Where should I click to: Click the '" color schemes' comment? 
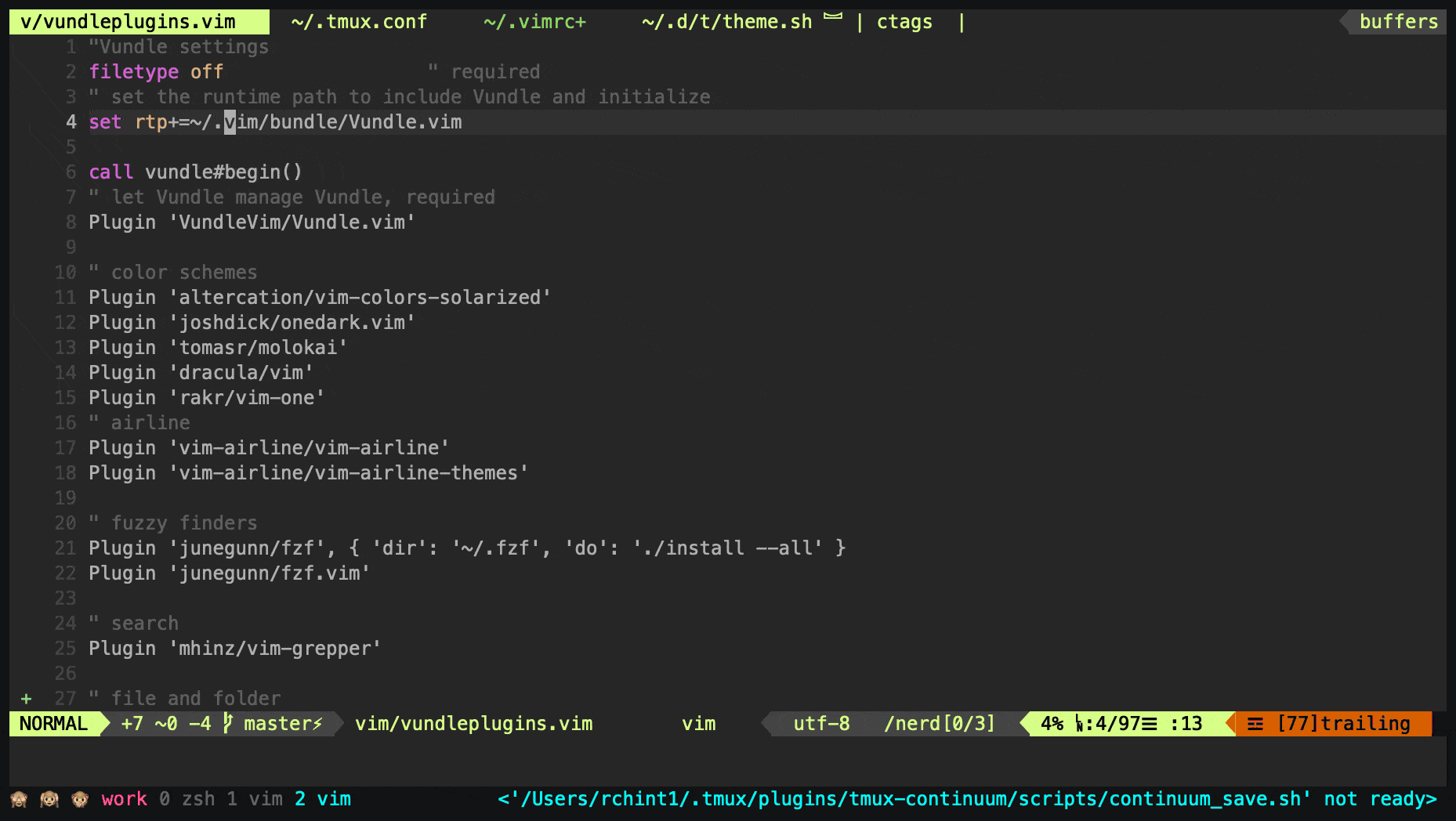point(172,273)
